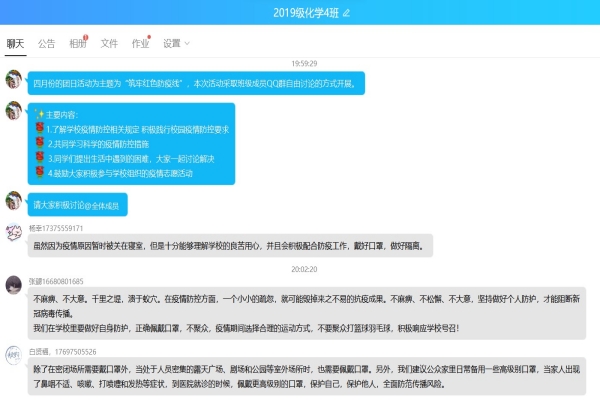Click avatar of first blue message sender
This screenshot has height=400, width=600.
14,81
